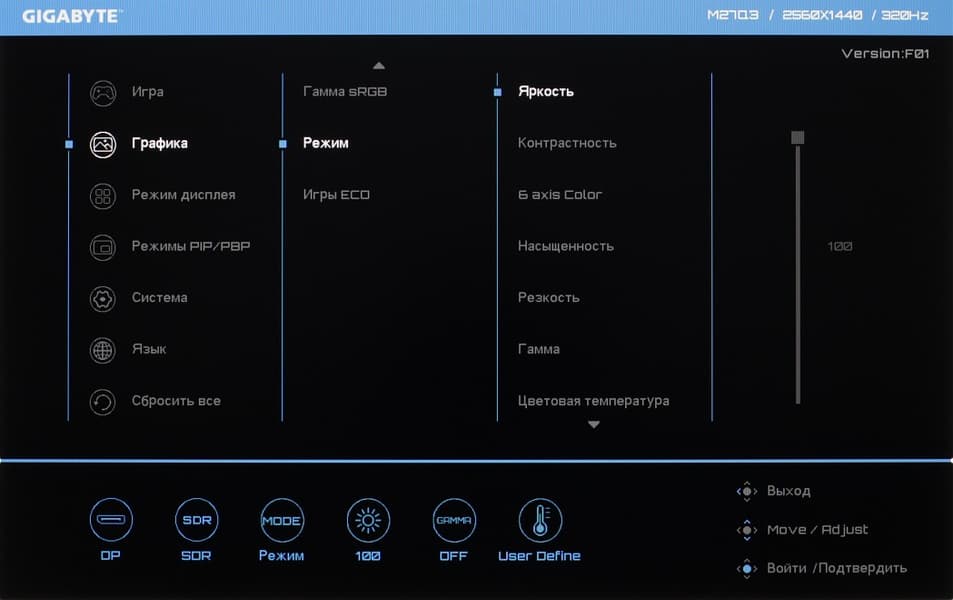Click the circular arrow reset icon

(103, 402)
